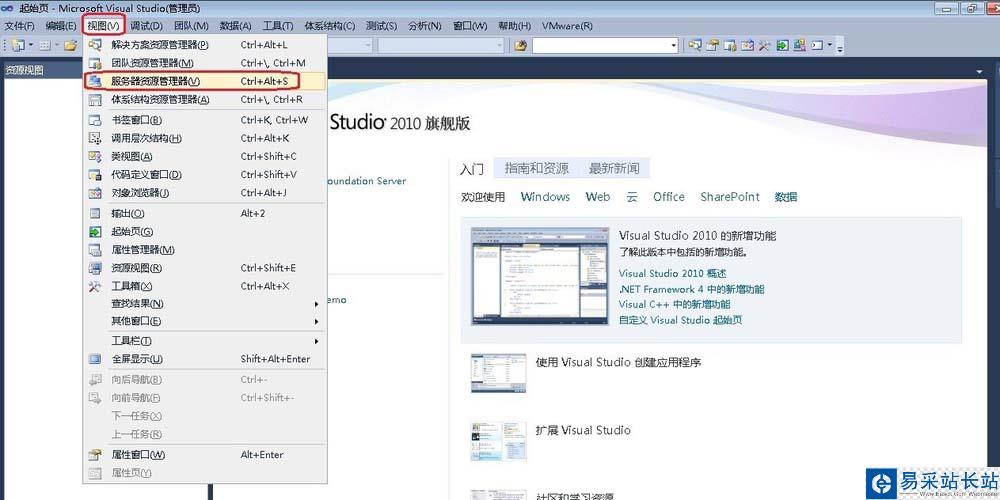1000x500 pixels.
Task: Open the 数据(A) menu
Action: tap(235, 26)
